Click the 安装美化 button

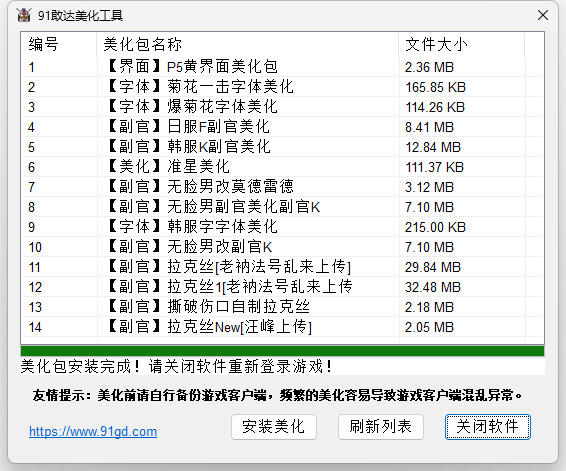pyautogui.click(x=274, y=427)
